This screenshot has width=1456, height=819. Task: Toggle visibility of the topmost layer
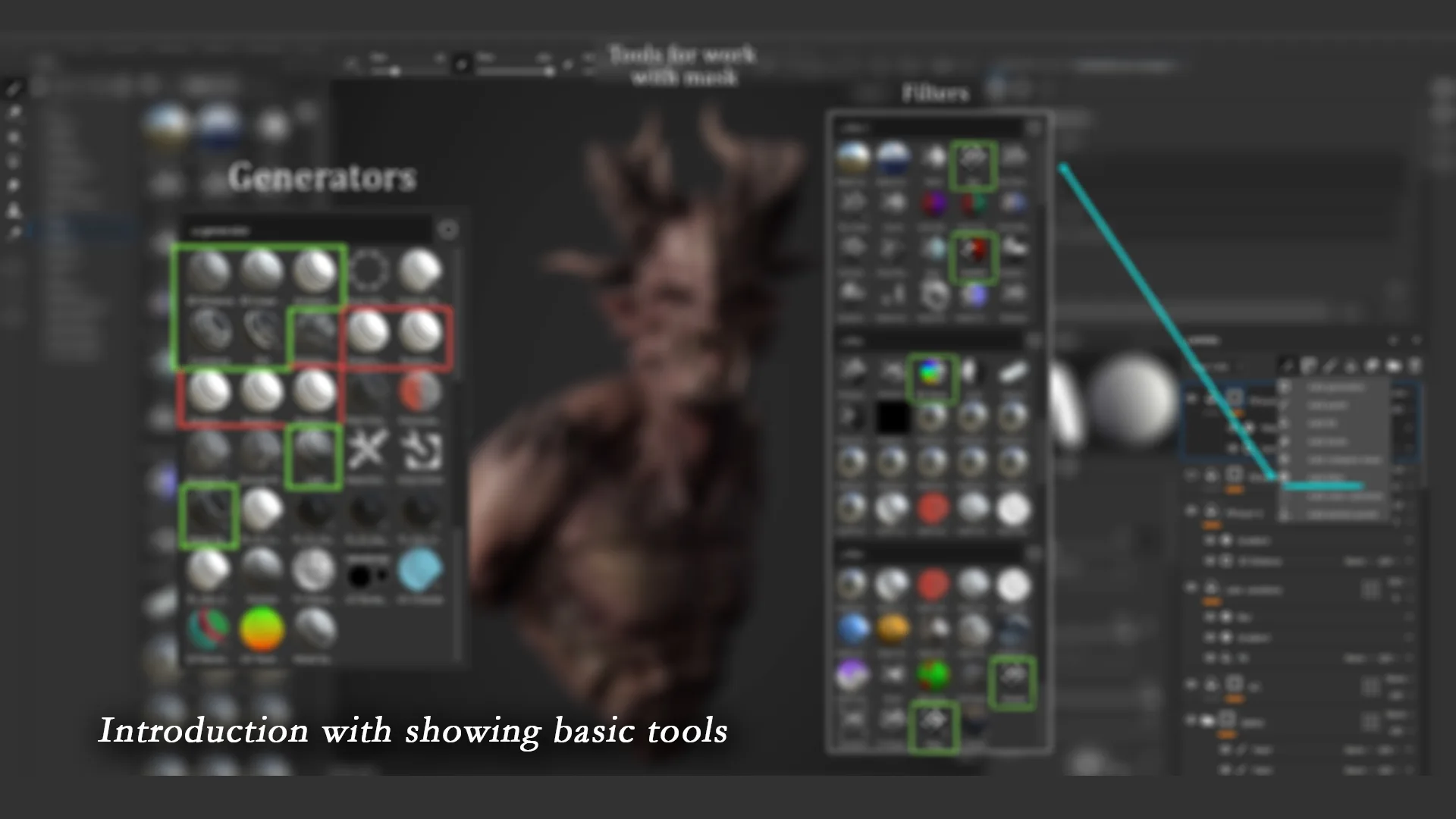click(x=1192, y=397)
